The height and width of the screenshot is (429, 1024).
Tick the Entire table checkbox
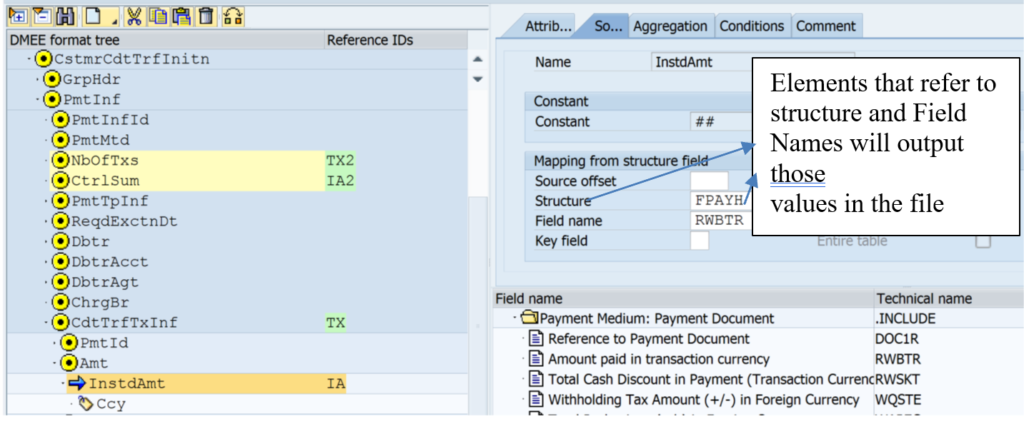point(982,241)
